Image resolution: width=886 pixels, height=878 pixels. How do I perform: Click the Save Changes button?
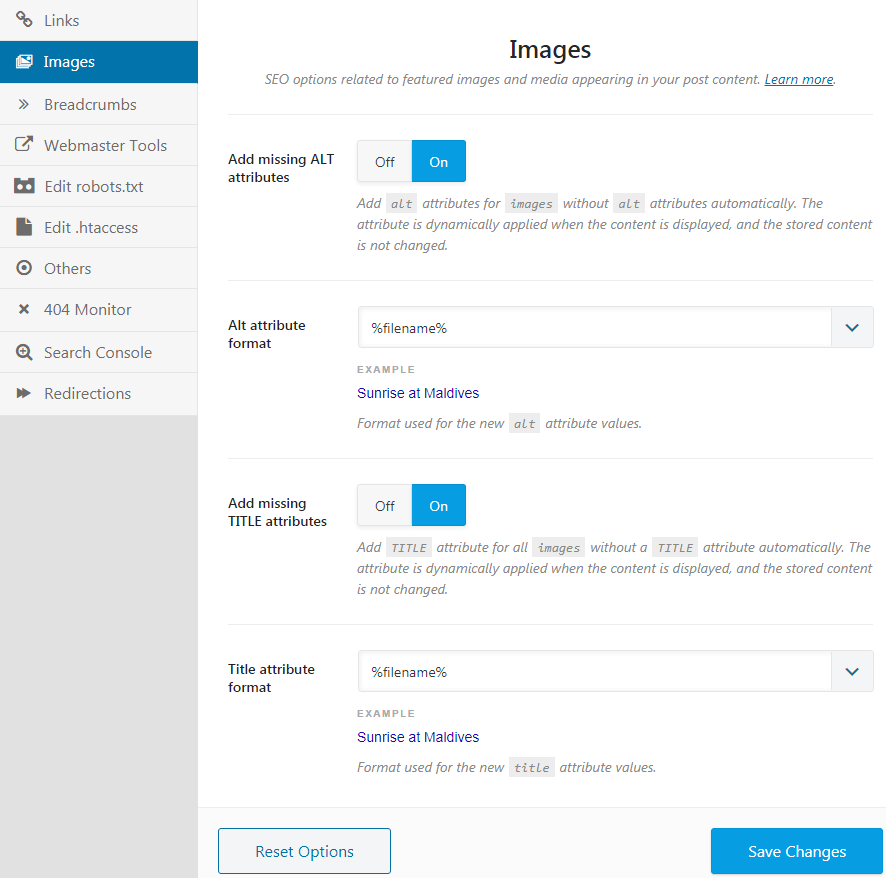796,852
